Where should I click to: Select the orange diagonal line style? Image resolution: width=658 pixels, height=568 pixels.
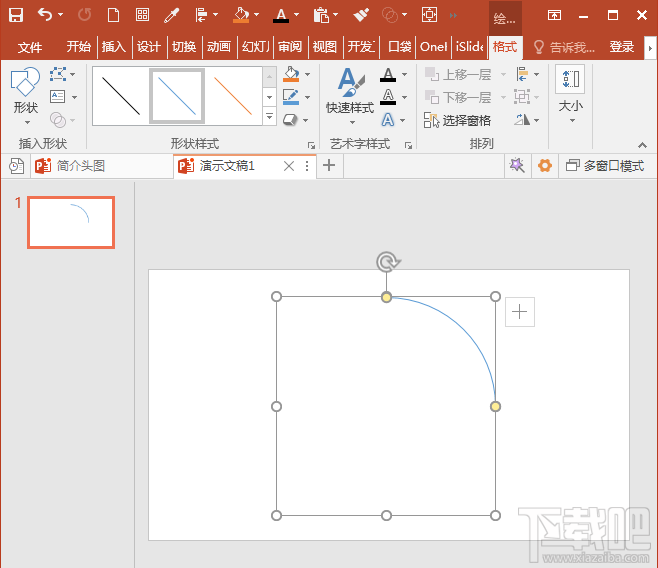point(233,96)
